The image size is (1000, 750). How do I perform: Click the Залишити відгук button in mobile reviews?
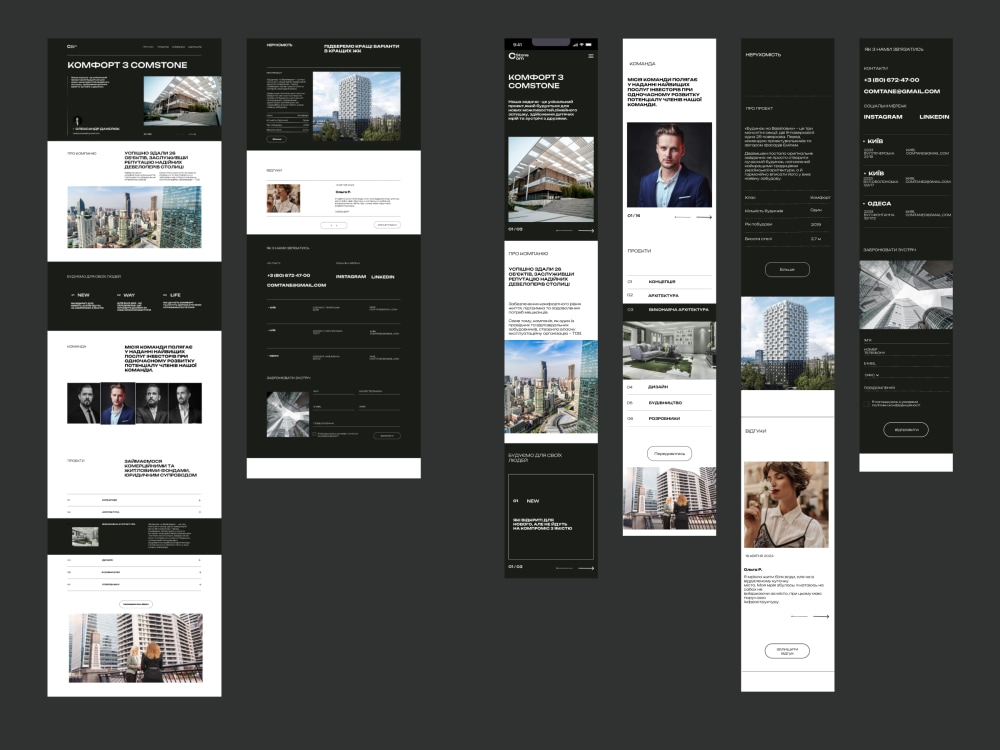pyautogui.click(x=787, y=651)
